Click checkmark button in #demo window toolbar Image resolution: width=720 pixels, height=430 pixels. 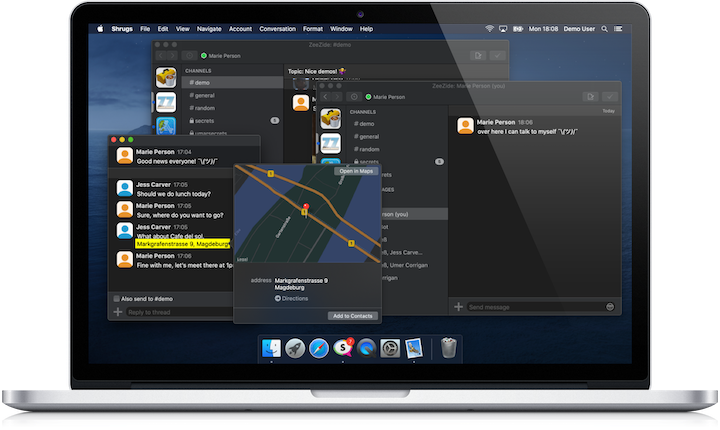coord(497,56)
